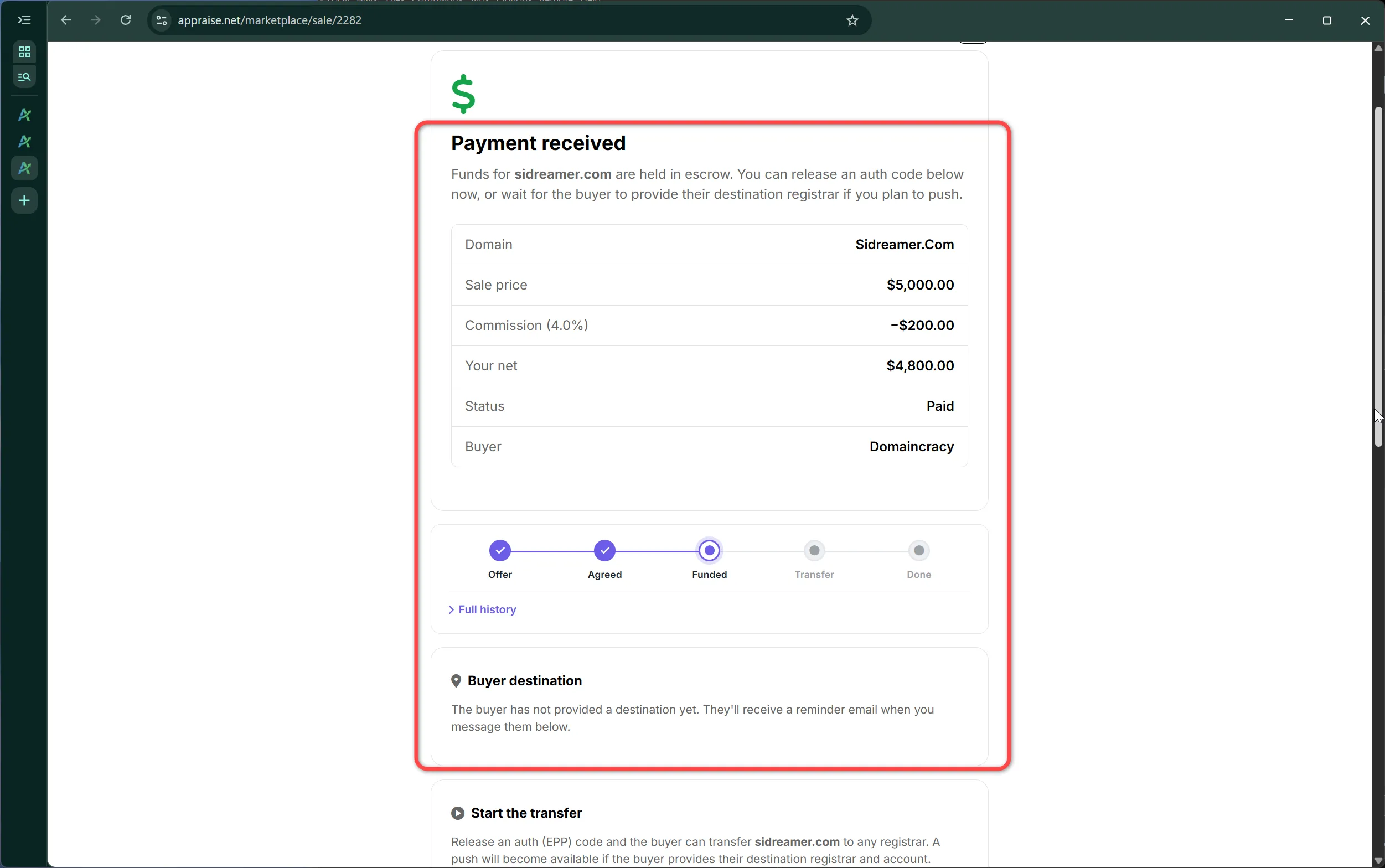Expand the Full history section
This screenshot has width=1385, height=868.
[482, 609]
